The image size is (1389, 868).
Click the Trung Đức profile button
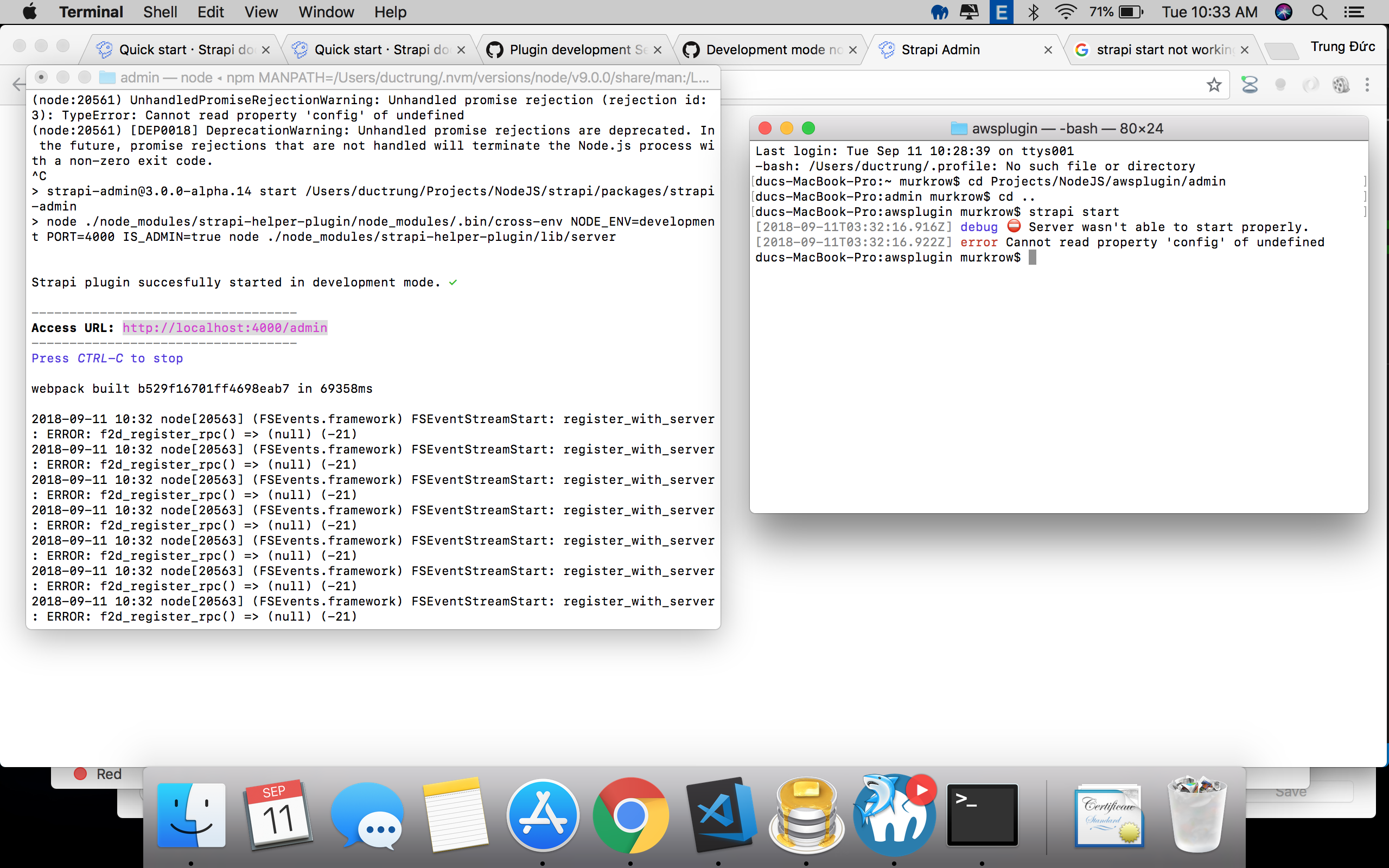(1342, 47)
